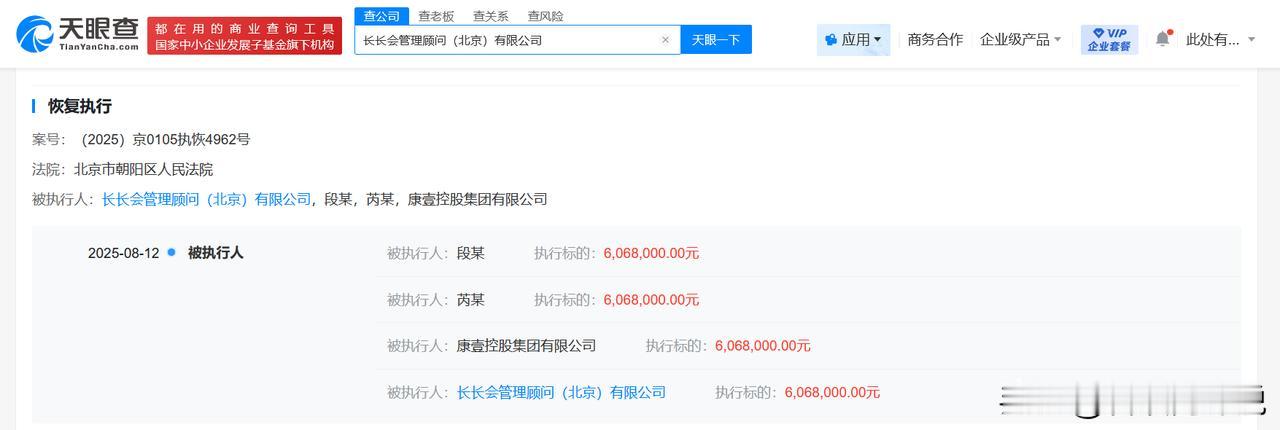This screenshot has width=1280, height=430.
Task: Click the blue timeline dot beside 2025-08-12
Action: tap(172, 252)
